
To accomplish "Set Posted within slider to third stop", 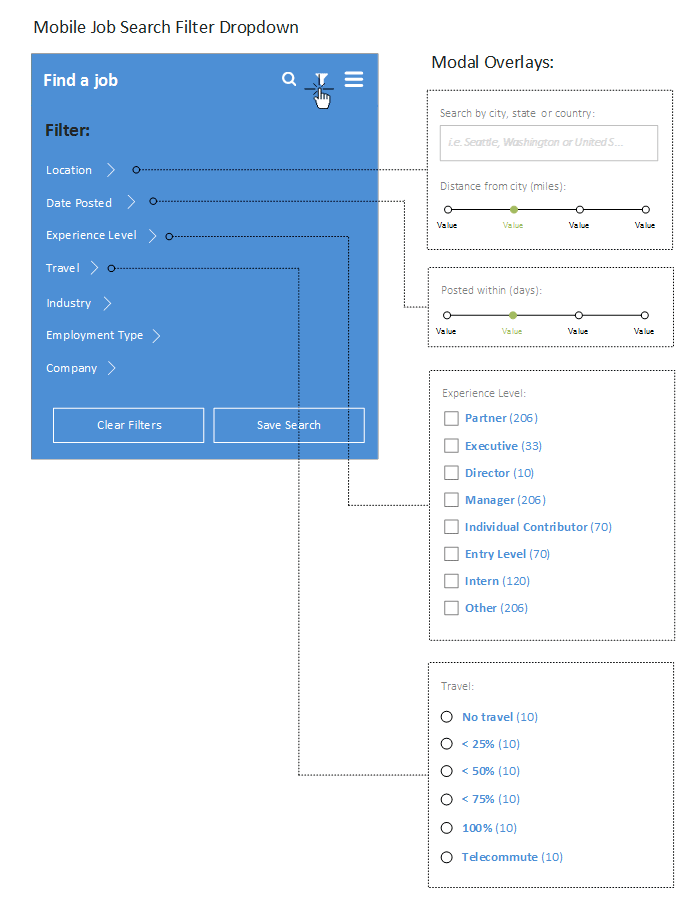I will [578, 315].
